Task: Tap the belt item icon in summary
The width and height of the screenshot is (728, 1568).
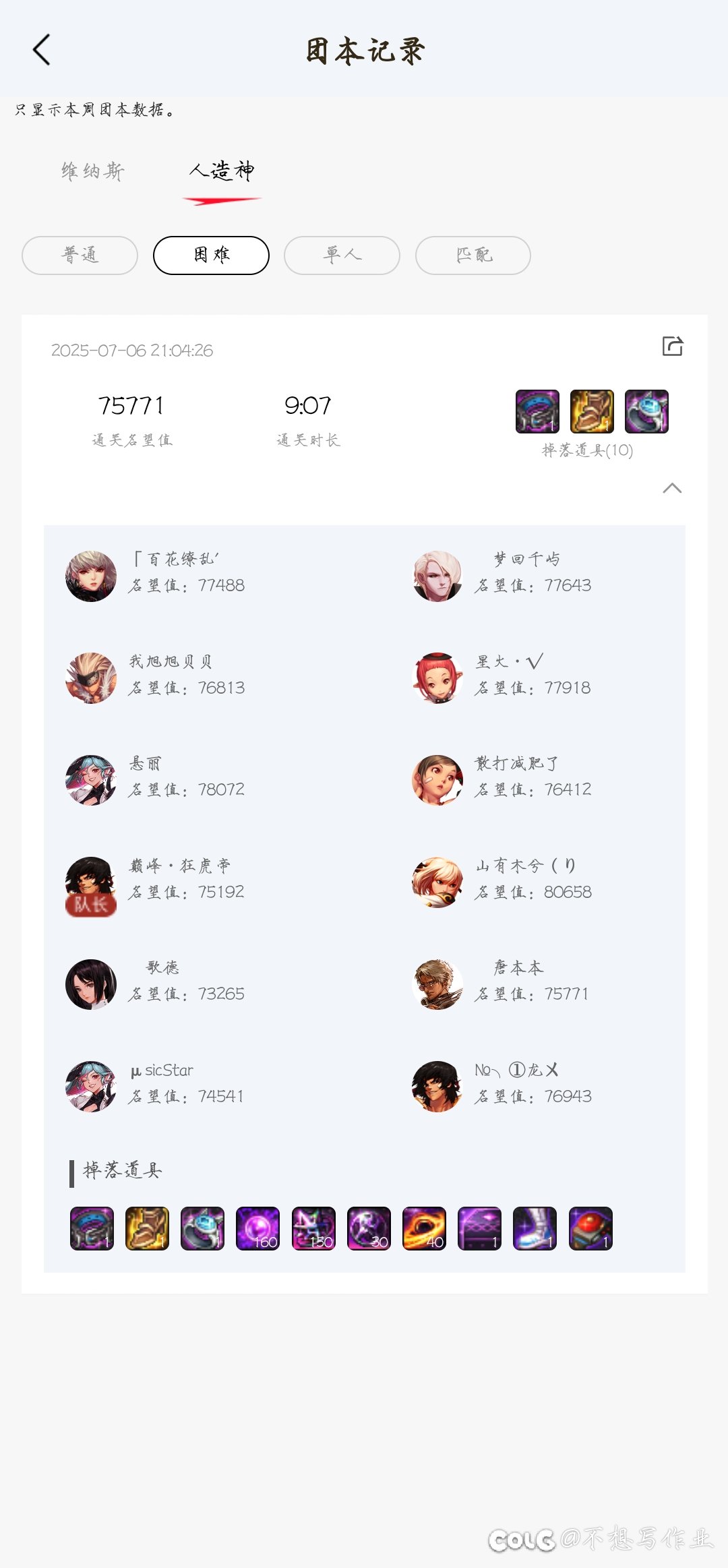Action: [x=537, y=411]
